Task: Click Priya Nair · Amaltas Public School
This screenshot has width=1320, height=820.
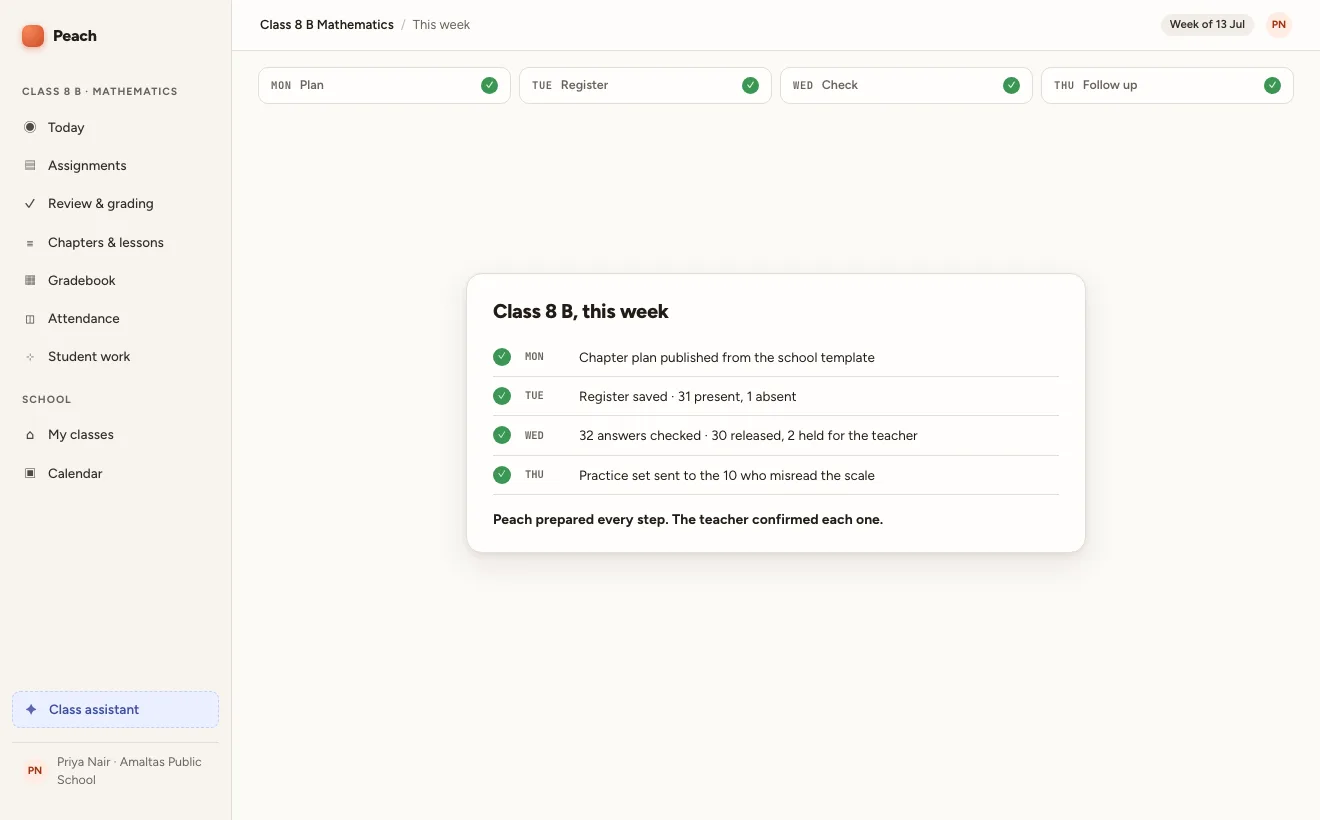Action: pyautogui.click(x=129, y=771)
